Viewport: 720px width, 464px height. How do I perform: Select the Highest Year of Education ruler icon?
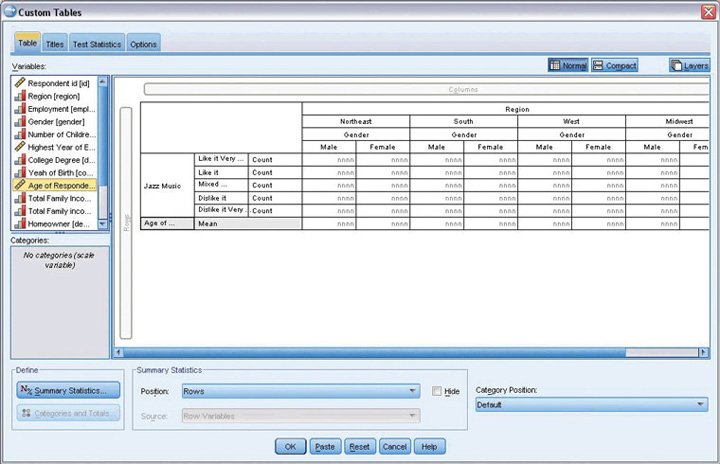pyautogui.click(x=19, y=146)
